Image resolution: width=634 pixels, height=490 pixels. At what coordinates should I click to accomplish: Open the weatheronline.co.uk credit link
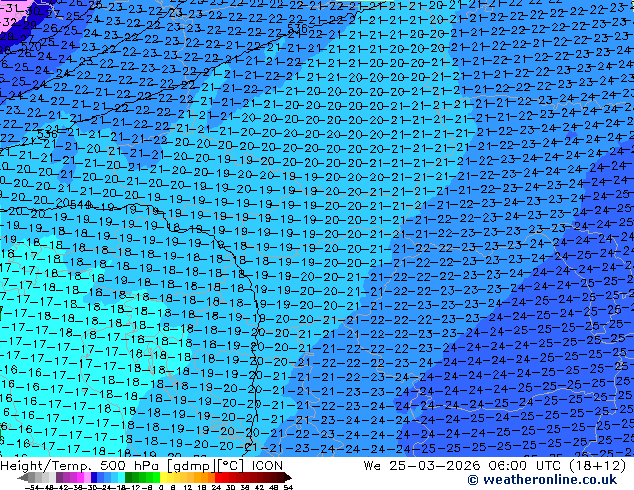(542, 480)
